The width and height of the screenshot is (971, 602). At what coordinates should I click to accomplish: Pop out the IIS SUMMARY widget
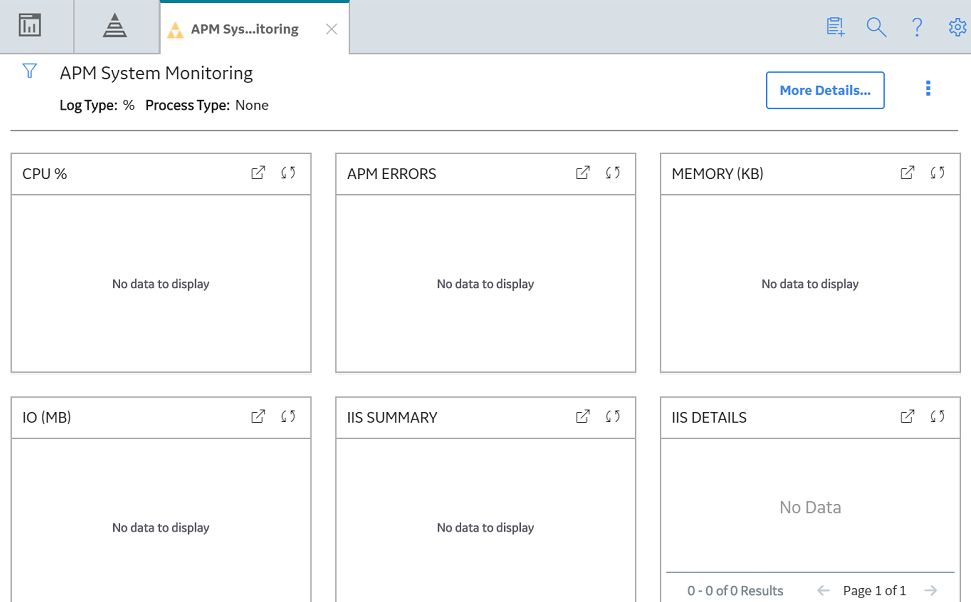pyautogui.click(x=583, y=416)
